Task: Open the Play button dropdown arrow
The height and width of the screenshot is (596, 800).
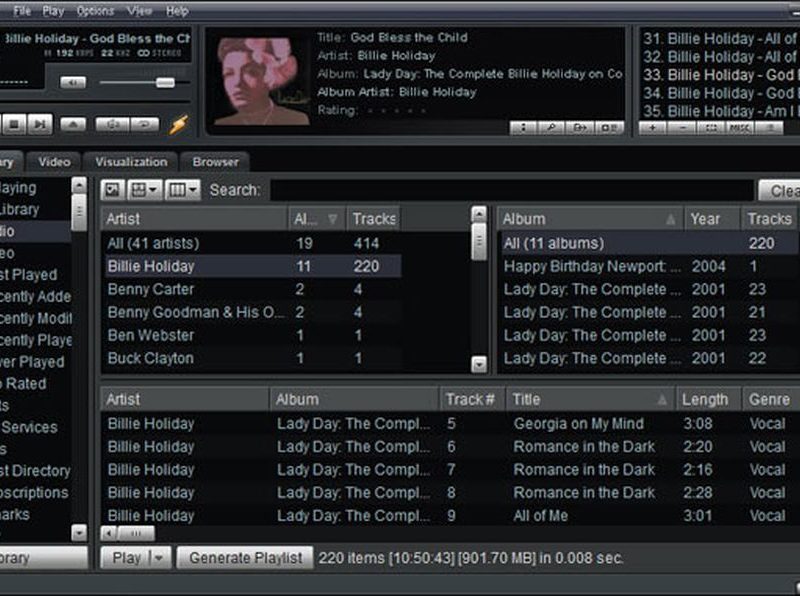Action: tap(157, 558)
